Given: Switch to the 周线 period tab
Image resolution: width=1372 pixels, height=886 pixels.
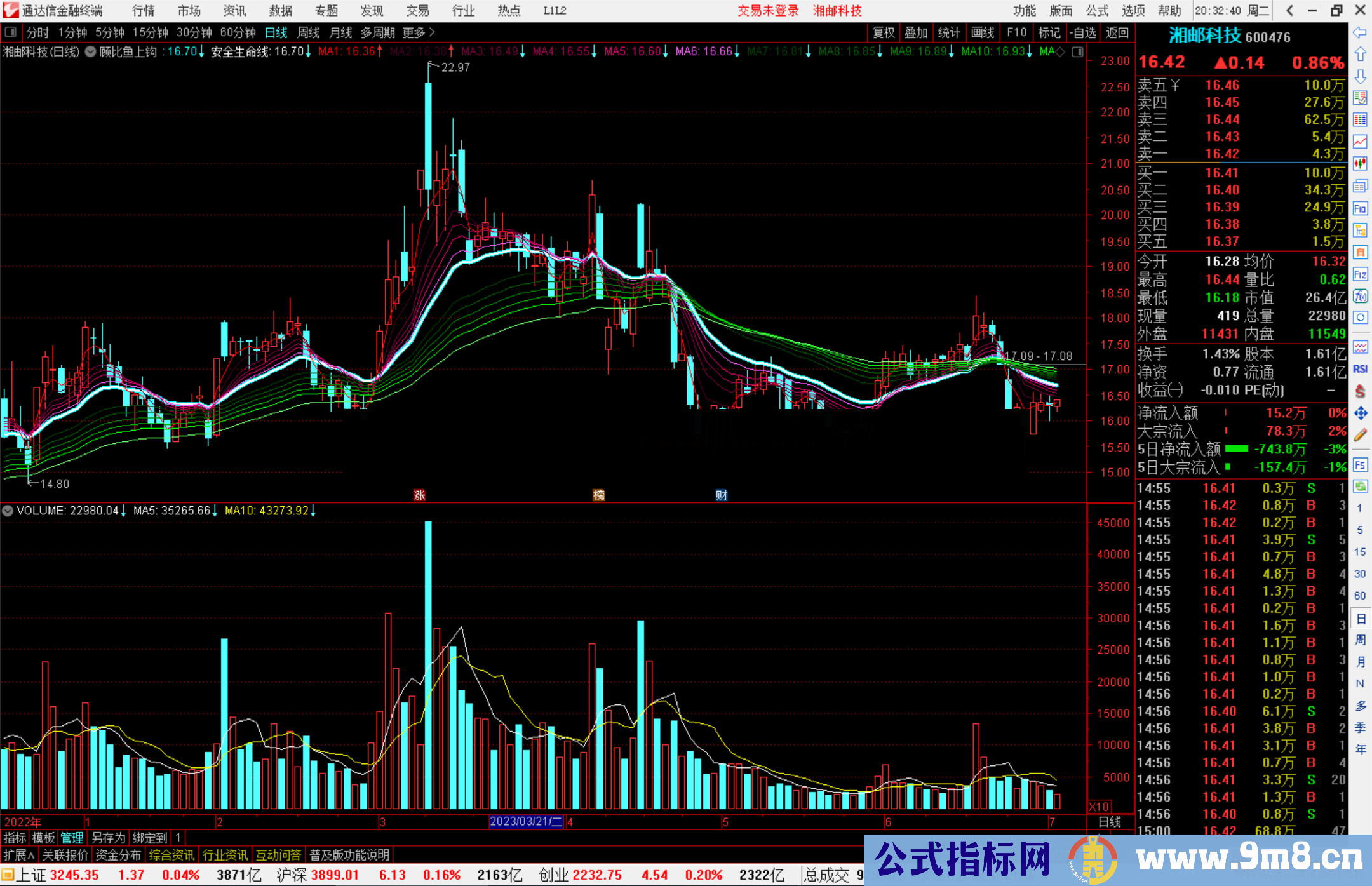Looking at the screenshot, I should pos(309,32).
